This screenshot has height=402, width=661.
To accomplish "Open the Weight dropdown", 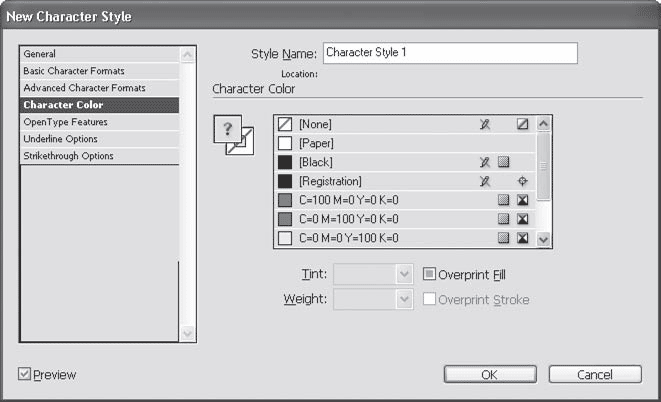I will [404, 299].
